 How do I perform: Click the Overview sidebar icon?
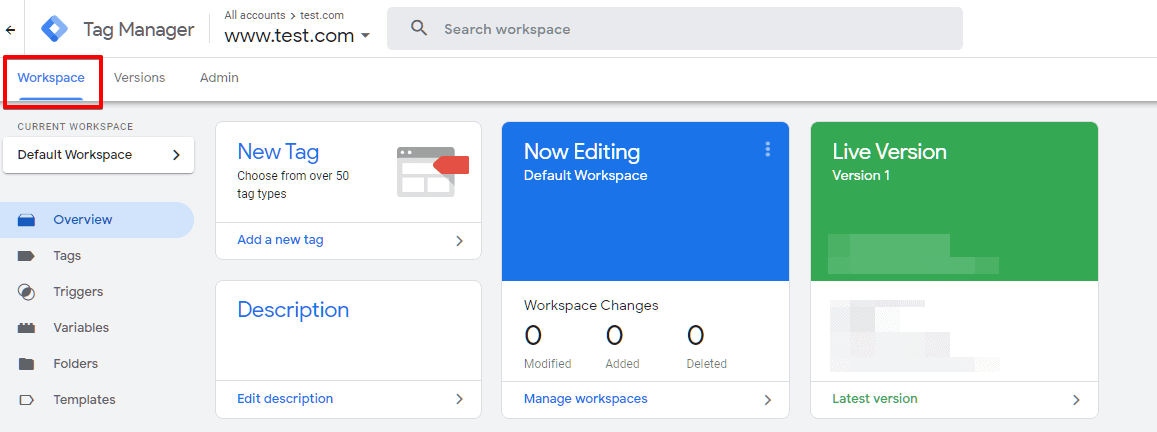(27, 220)
